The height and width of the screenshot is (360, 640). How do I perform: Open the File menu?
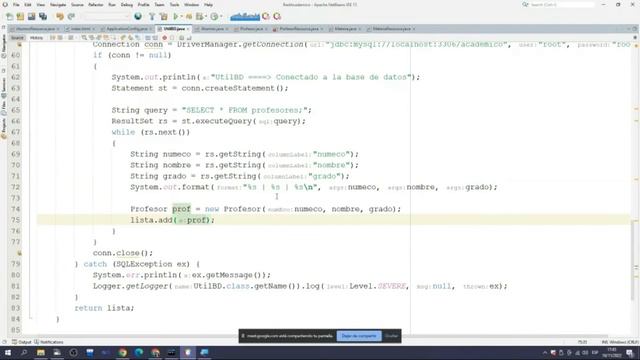coord(16,4)
